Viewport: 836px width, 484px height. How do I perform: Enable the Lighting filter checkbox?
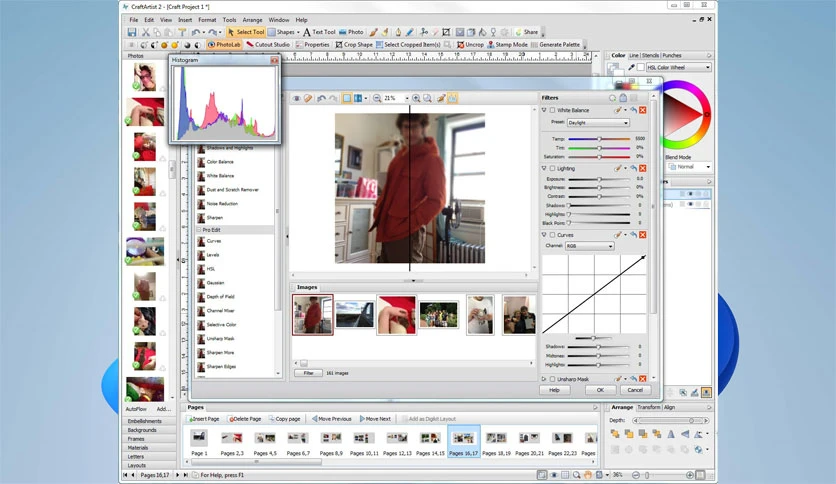tap(552, 168)
